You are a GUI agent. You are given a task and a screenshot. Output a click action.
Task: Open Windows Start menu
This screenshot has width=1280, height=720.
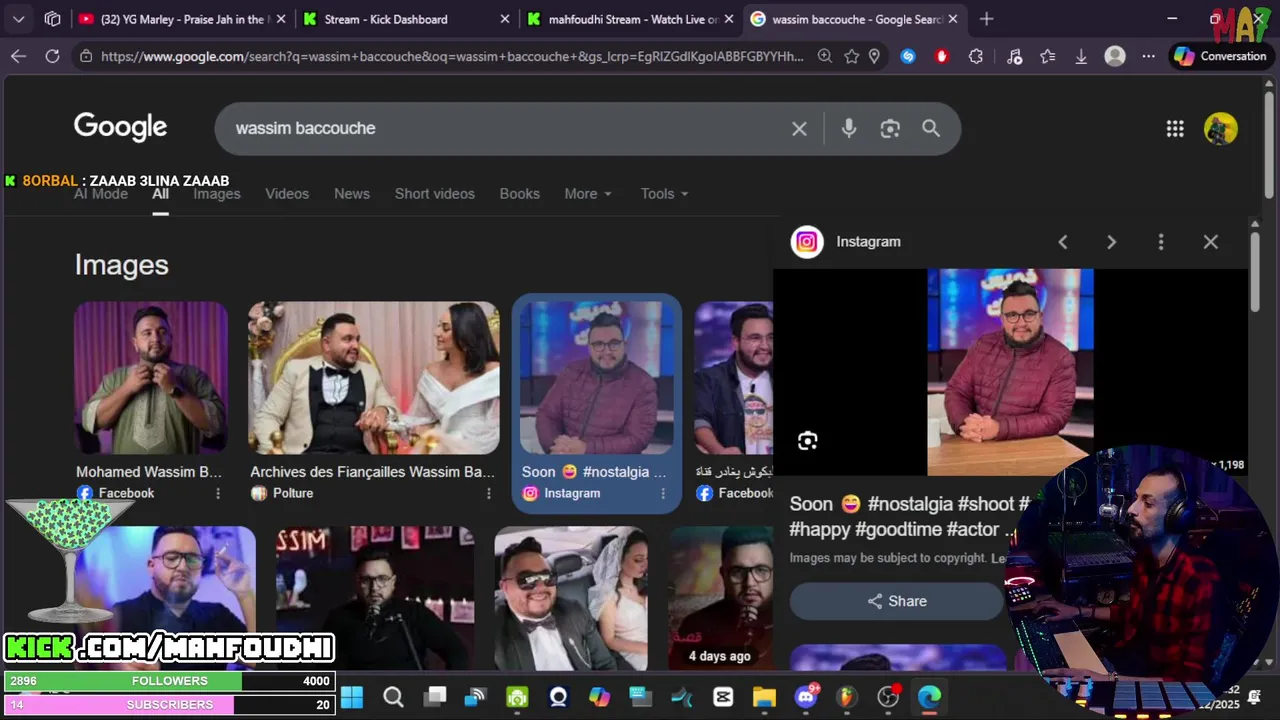point(352,697)
